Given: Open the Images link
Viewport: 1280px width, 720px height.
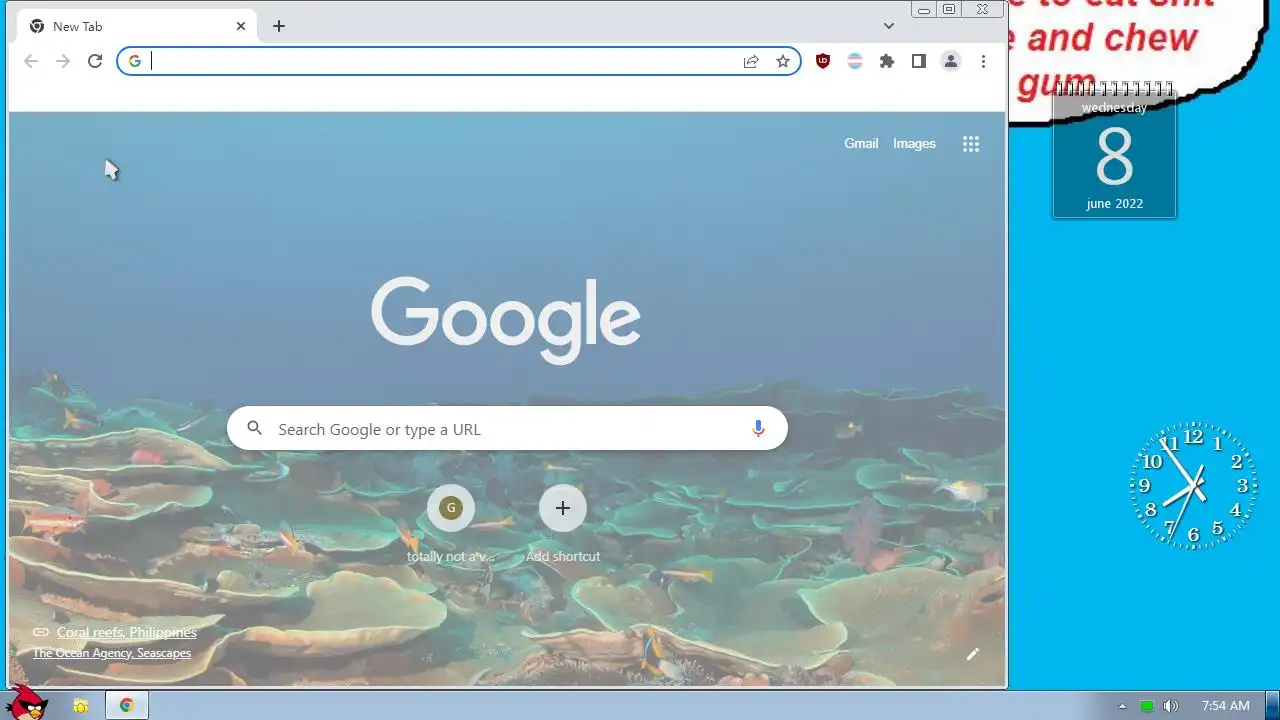Looking at the screenshot, I should 914,143.
